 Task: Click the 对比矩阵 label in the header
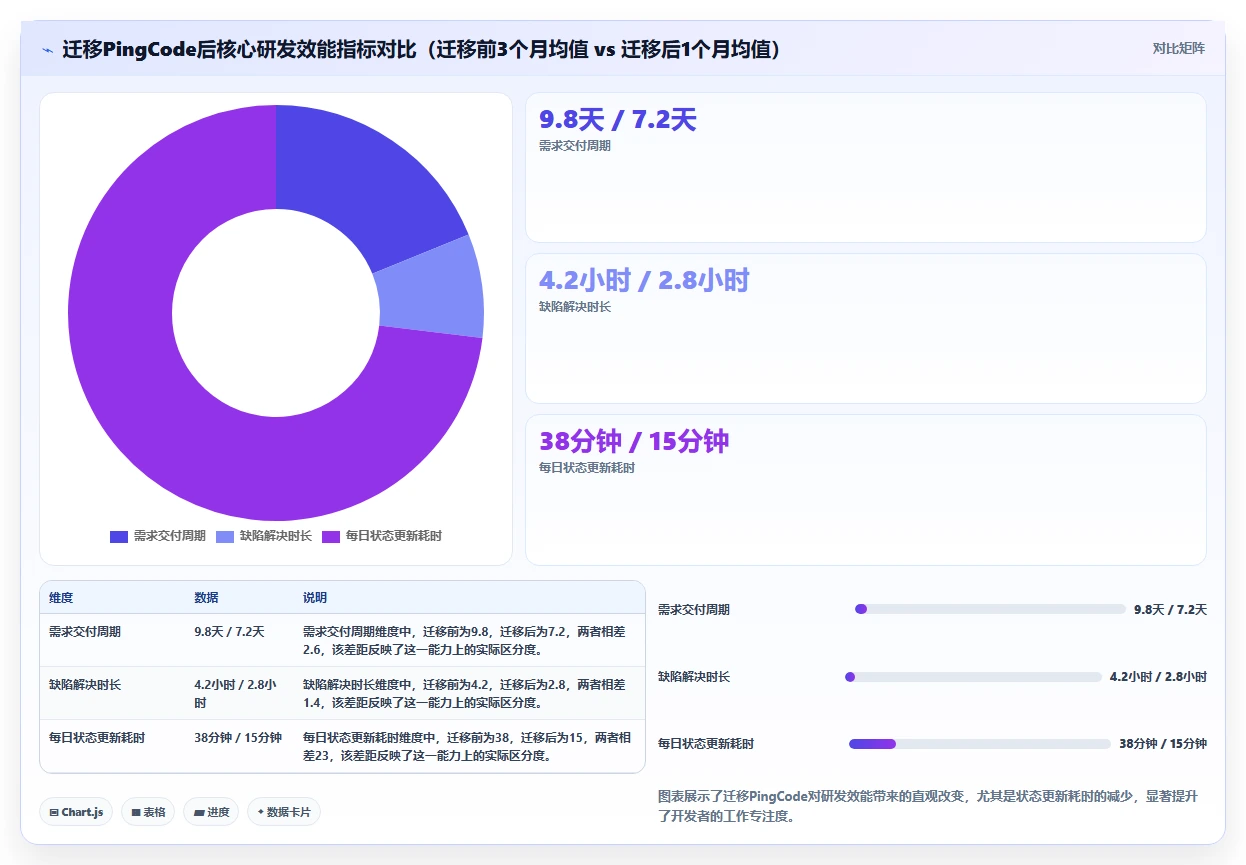click(1179, 49)
